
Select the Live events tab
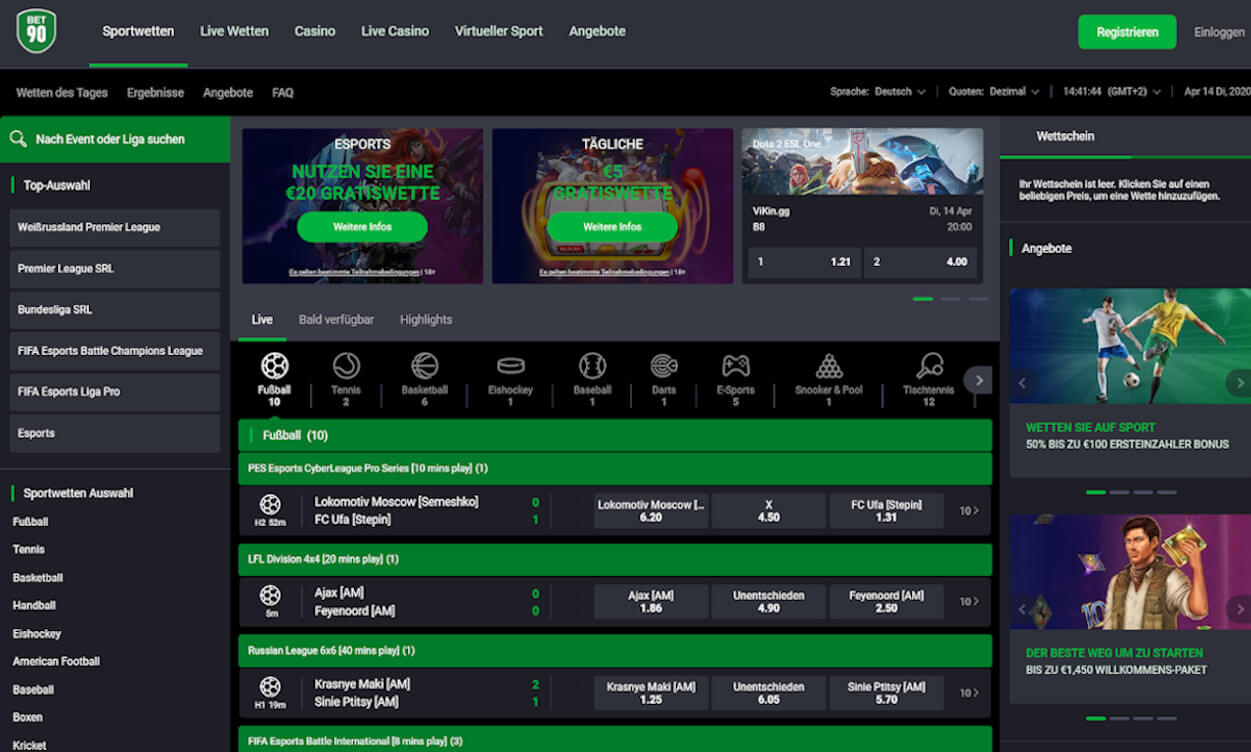pos(262,320)
